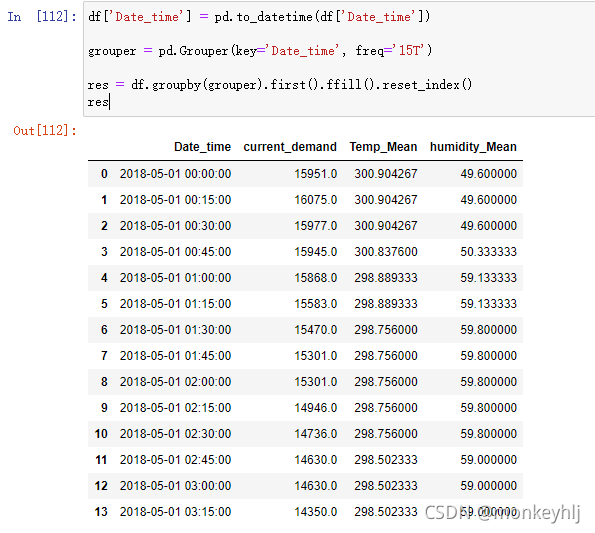Select cell 2018-05-01 02:15:00

[x=175, y=408]
